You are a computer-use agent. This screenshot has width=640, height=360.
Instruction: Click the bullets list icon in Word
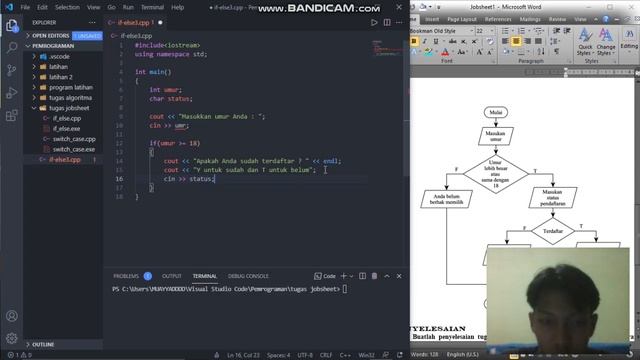click(x=506, y=31)
